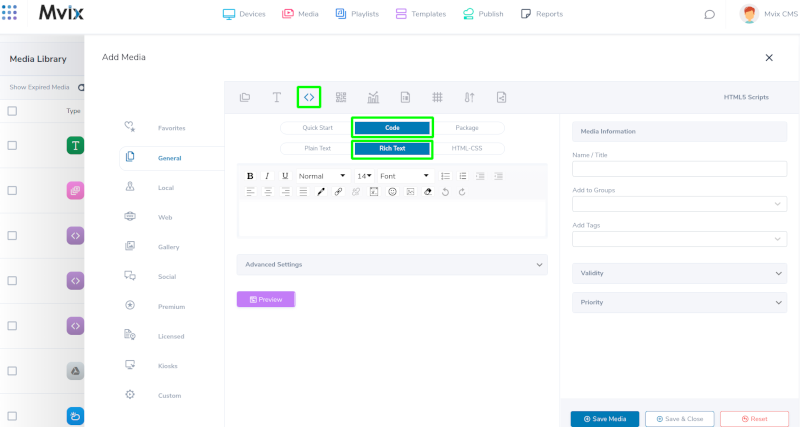This screenshot has height=427, width=800.
Task: Open the share document media icon
Action: coord(502,97)
